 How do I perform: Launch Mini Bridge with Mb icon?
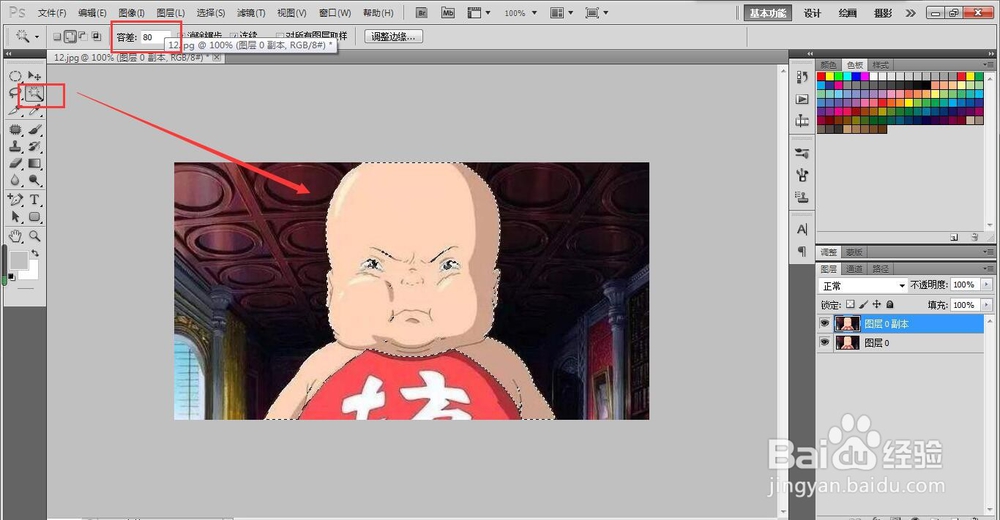448,13
